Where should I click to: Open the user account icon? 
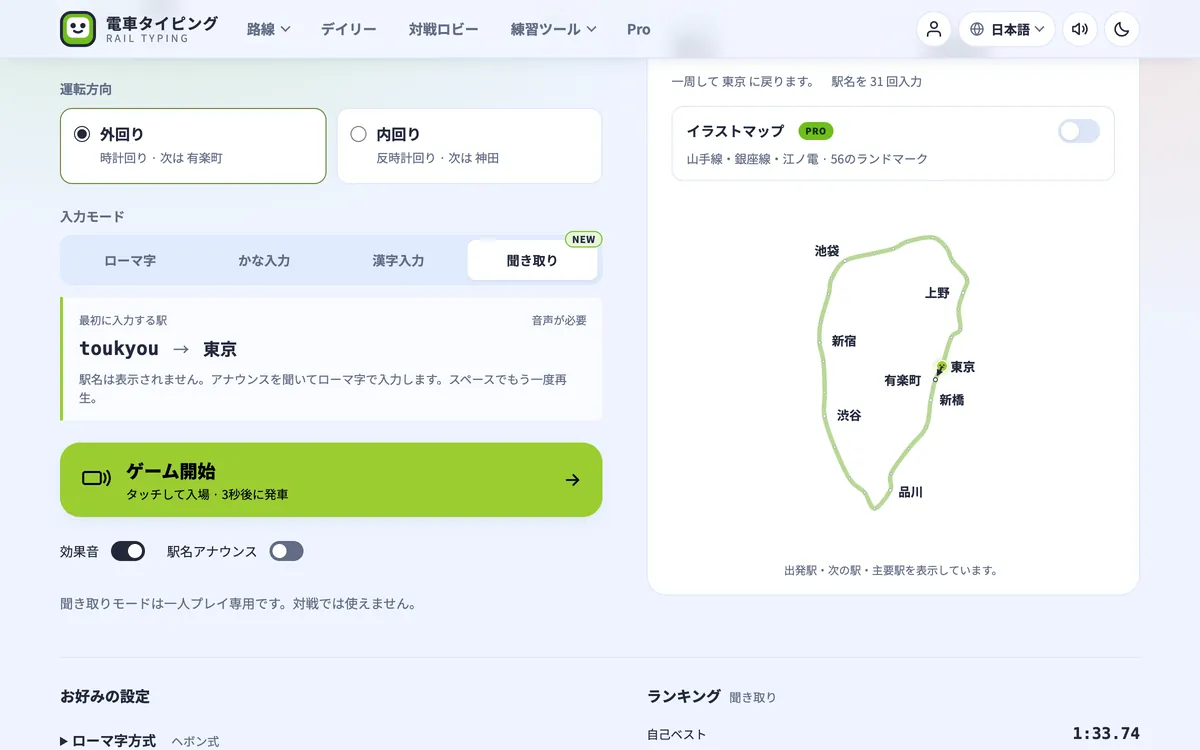[x=934, y=29]
